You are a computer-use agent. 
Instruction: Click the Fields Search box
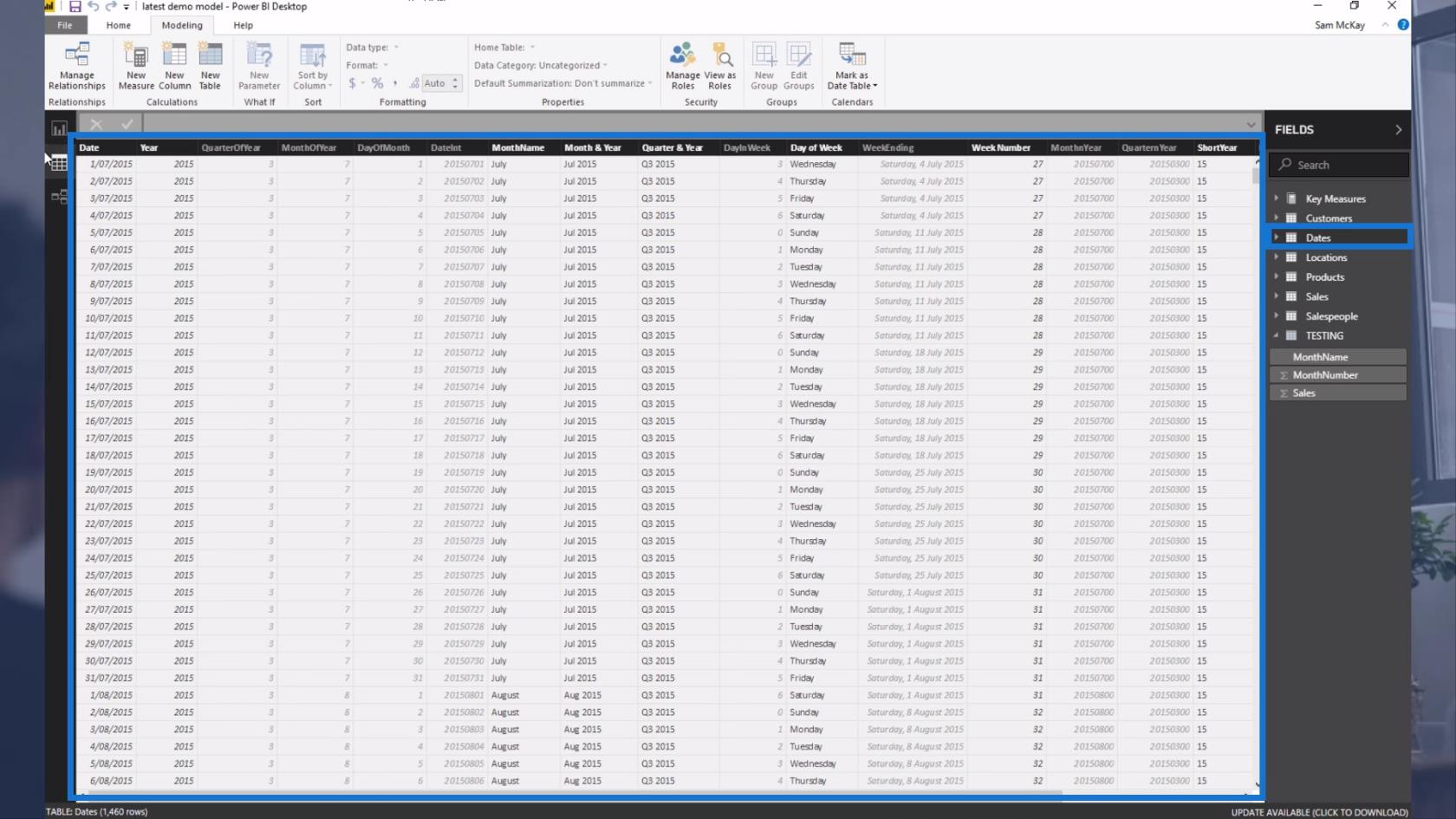tap(1338, 165)
